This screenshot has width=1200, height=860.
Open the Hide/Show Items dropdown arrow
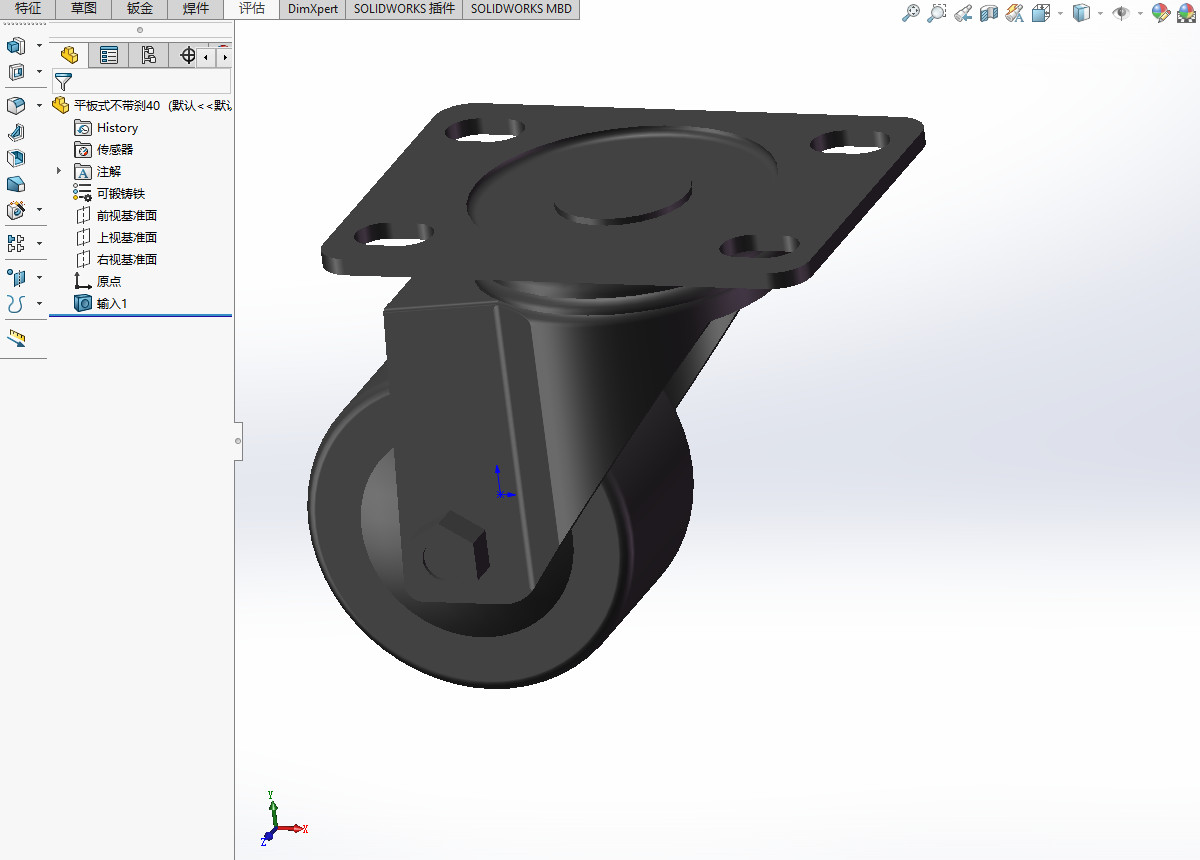coord(1140,13)
